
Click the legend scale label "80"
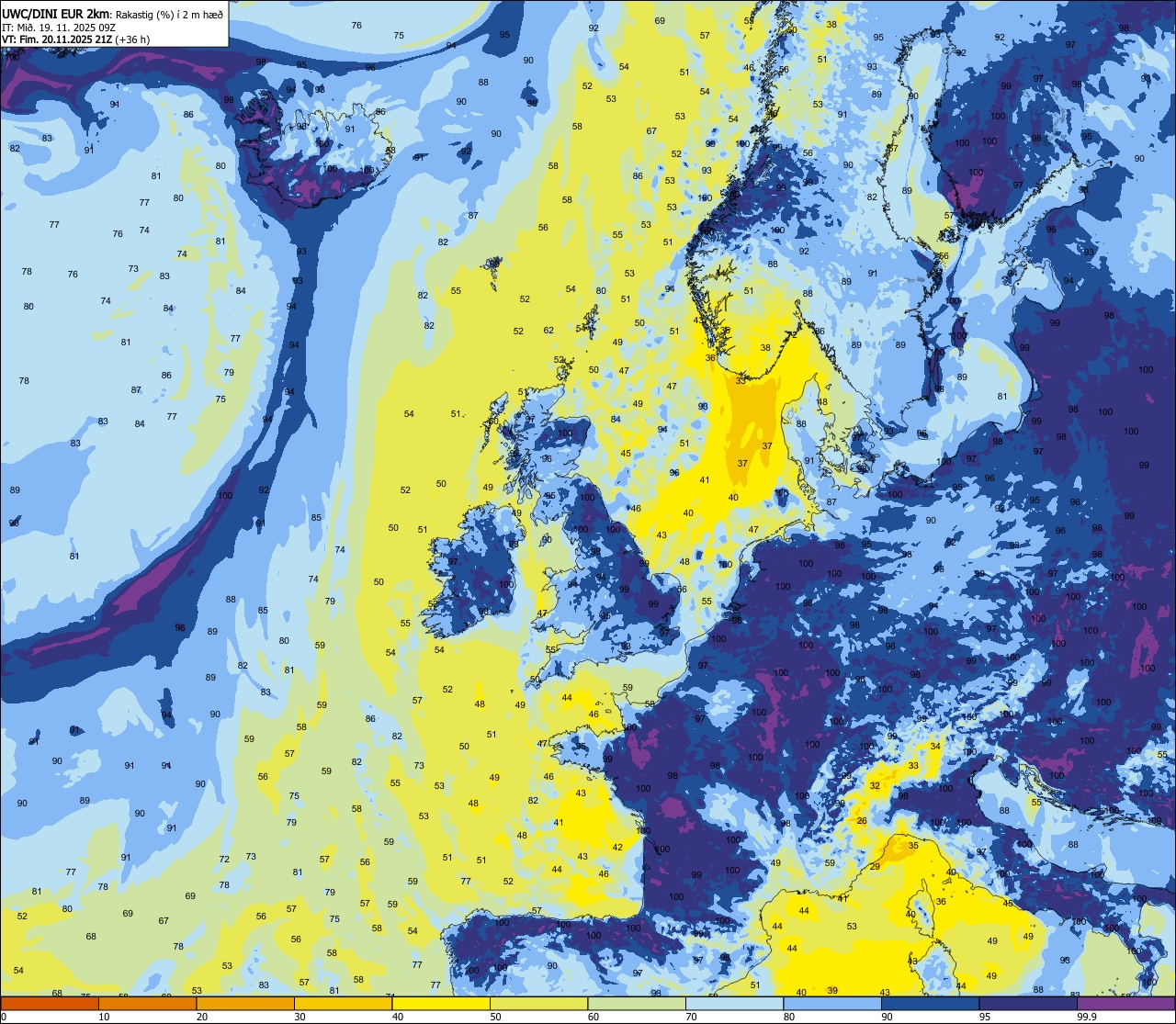point(789,1017)
